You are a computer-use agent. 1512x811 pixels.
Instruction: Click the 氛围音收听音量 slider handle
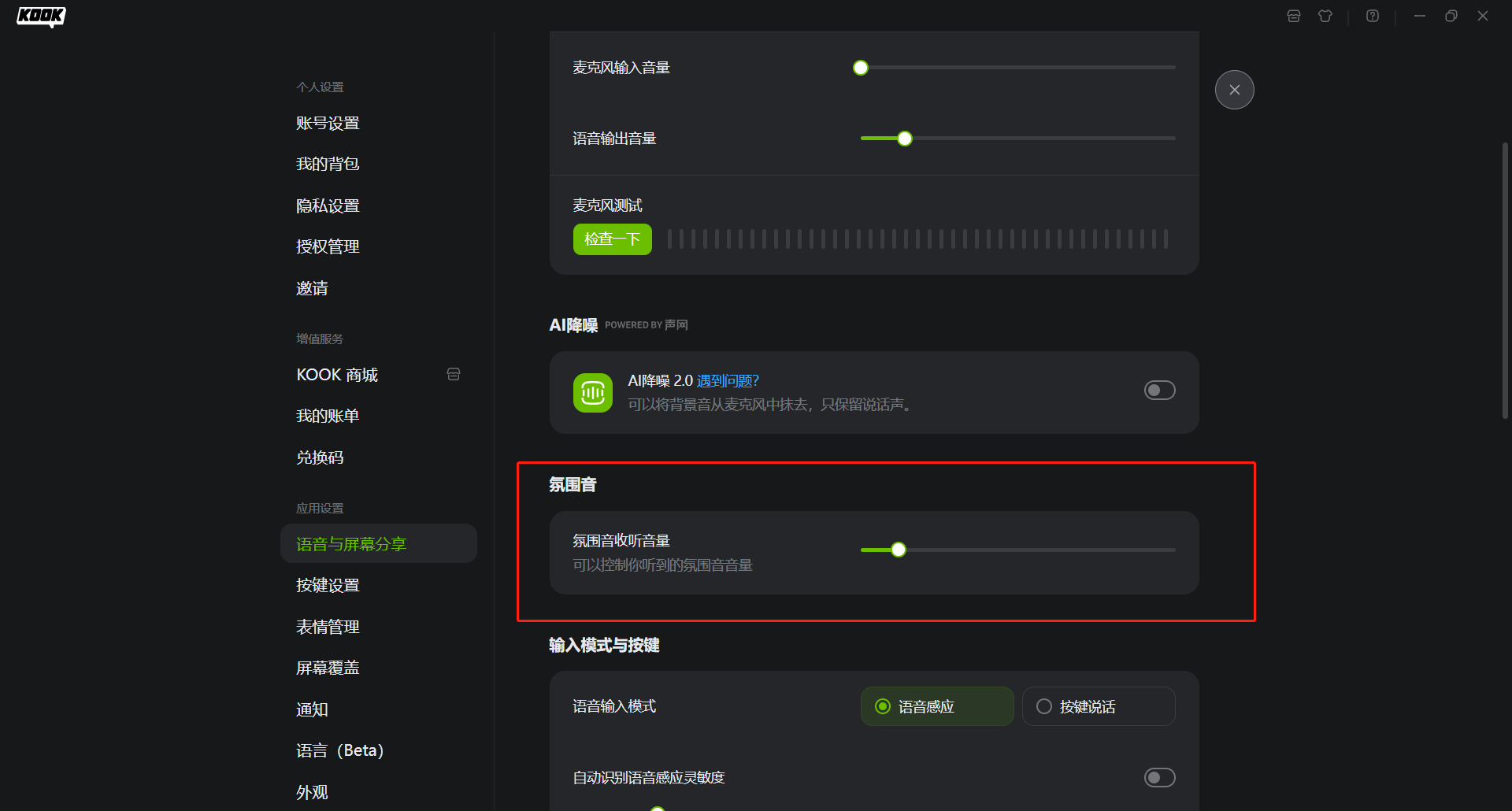[x=899, y=550]
